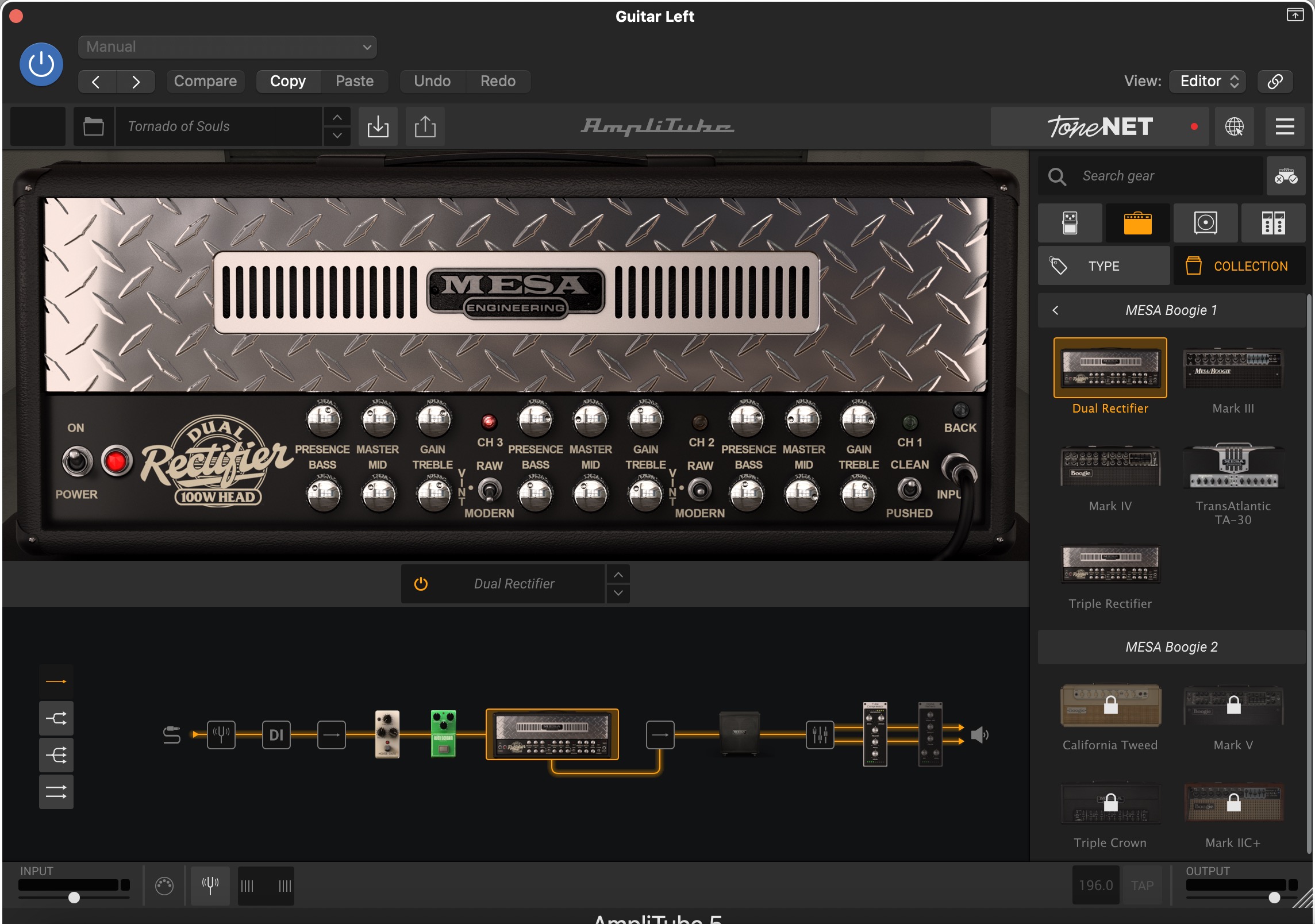The image size is (1315, 924).
Task: Open the mixer block in signal chain
Action: 820,734
